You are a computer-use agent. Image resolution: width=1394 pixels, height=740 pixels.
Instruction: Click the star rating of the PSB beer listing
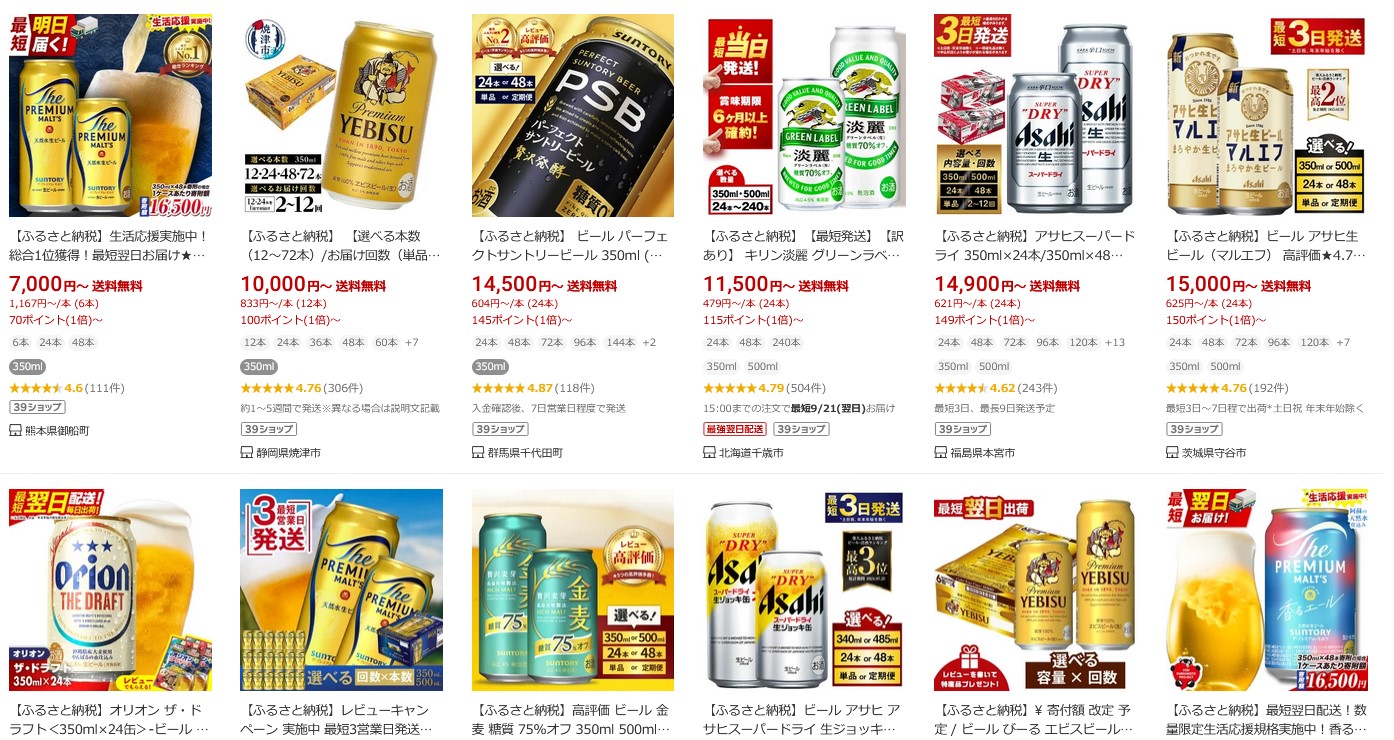499,388
